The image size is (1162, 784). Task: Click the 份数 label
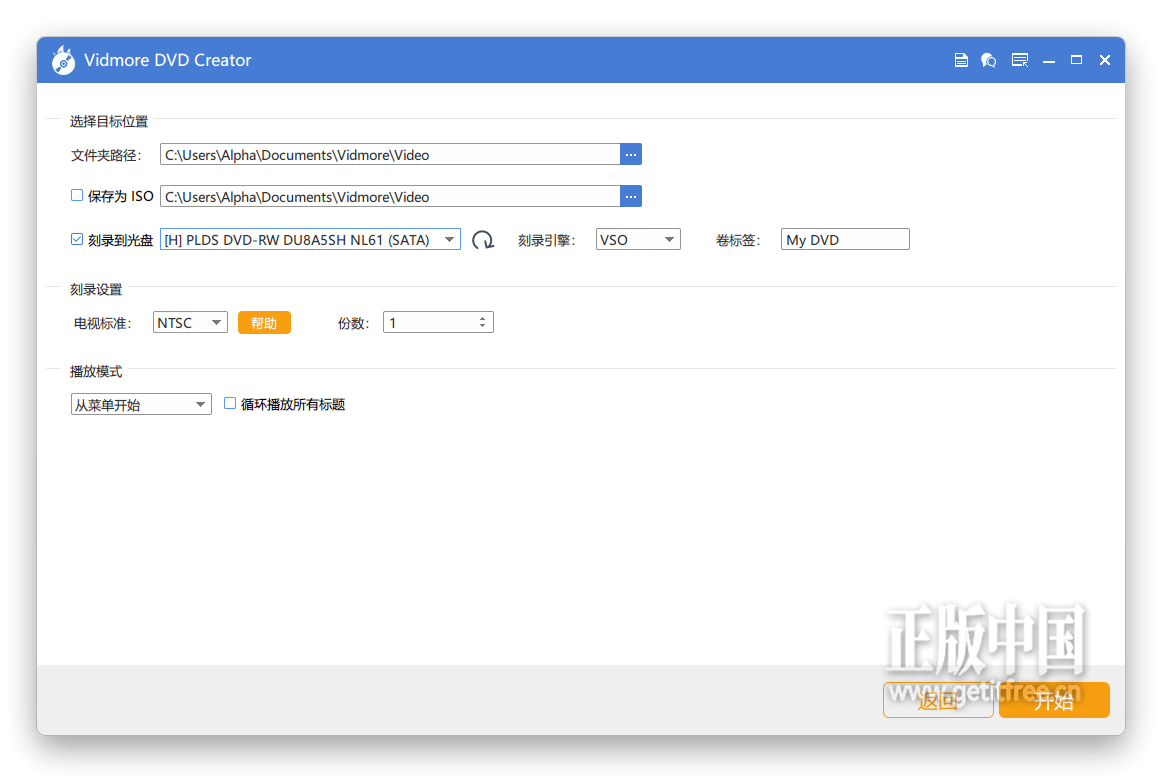point(353,323)
